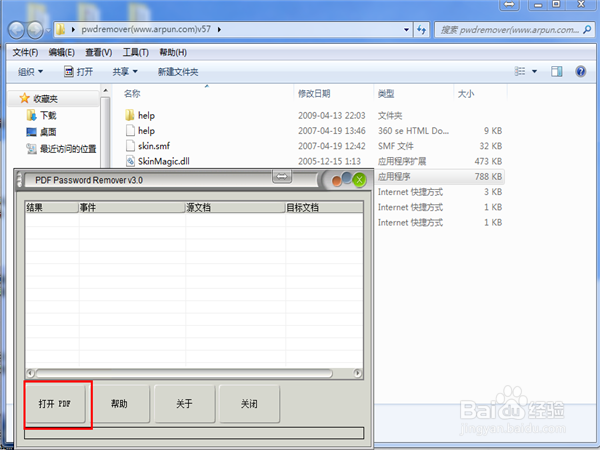Click the 目标文档 column header

[324, 207]
